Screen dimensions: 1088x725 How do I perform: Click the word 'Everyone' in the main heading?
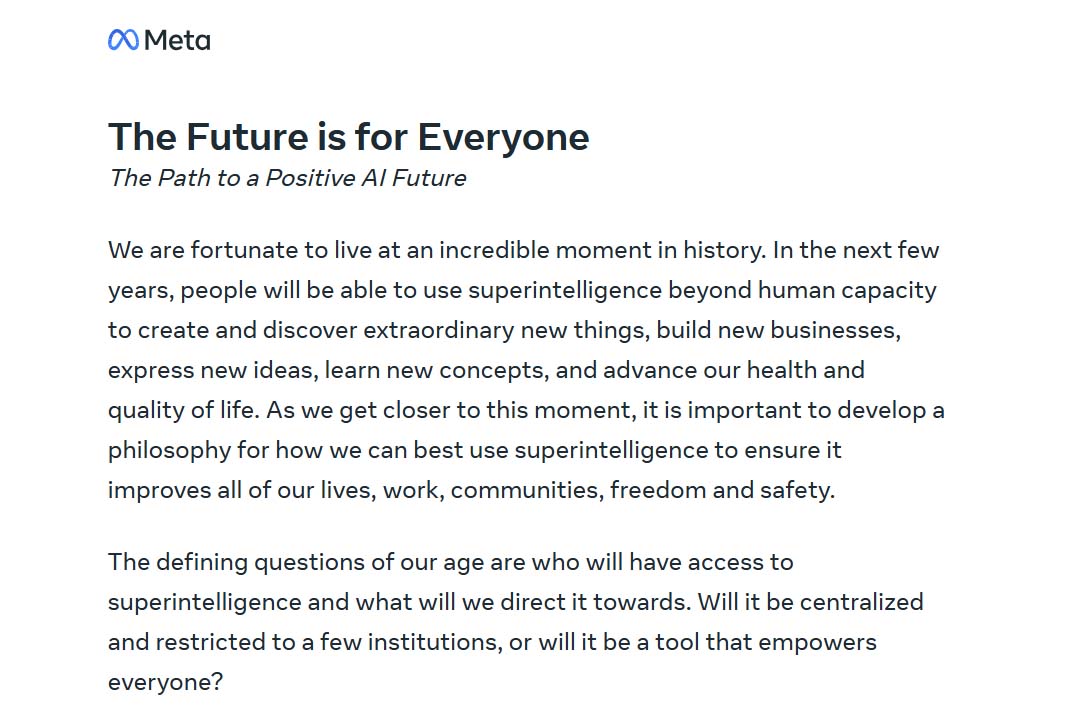coord(503,137)
